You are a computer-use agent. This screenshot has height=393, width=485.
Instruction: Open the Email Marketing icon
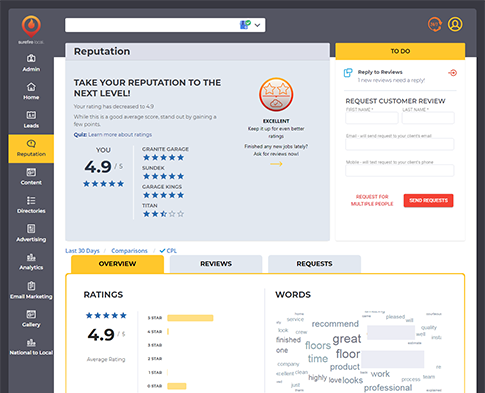point(31,286)
